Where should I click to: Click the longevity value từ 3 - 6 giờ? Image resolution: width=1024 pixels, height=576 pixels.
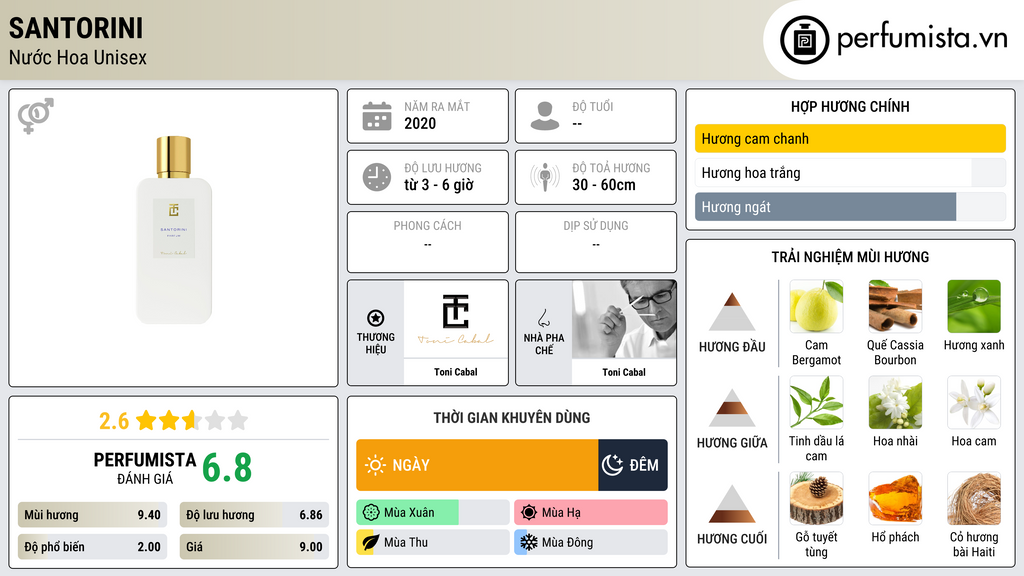coord(438,185)
